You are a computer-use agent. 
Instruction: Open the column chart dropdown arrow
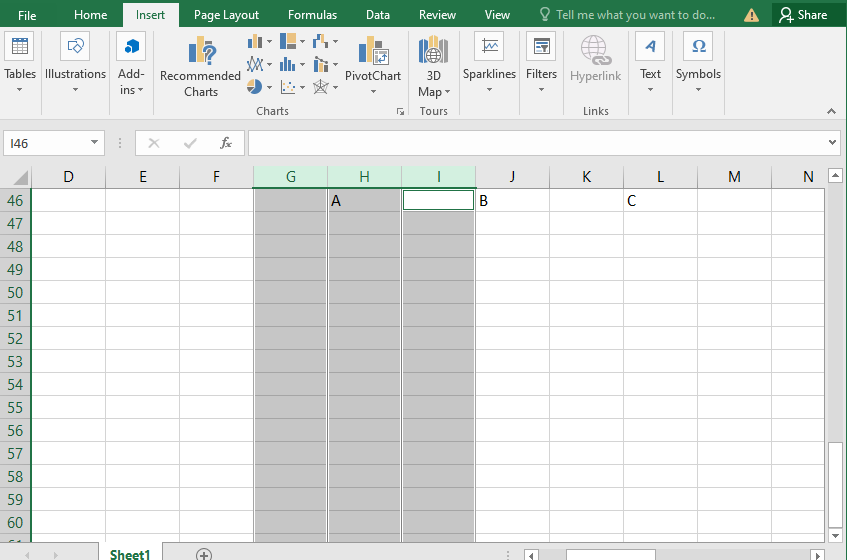[x=269, y=42]
